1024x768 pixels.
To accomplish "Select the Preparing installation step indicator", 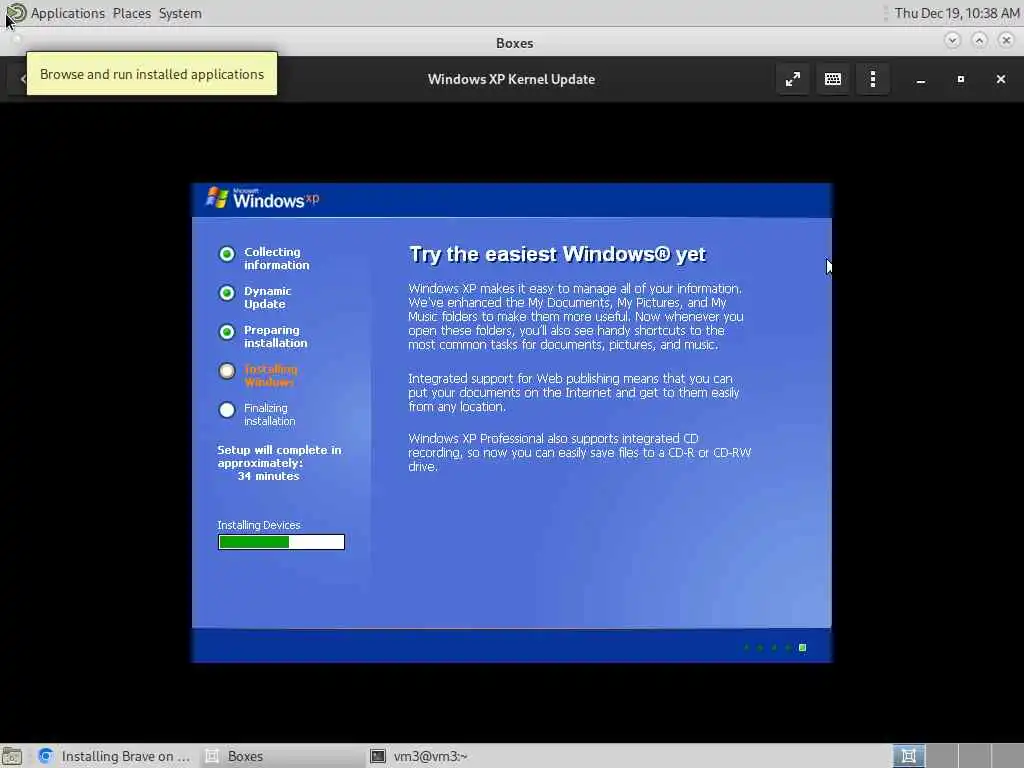I will pos(227,332).
